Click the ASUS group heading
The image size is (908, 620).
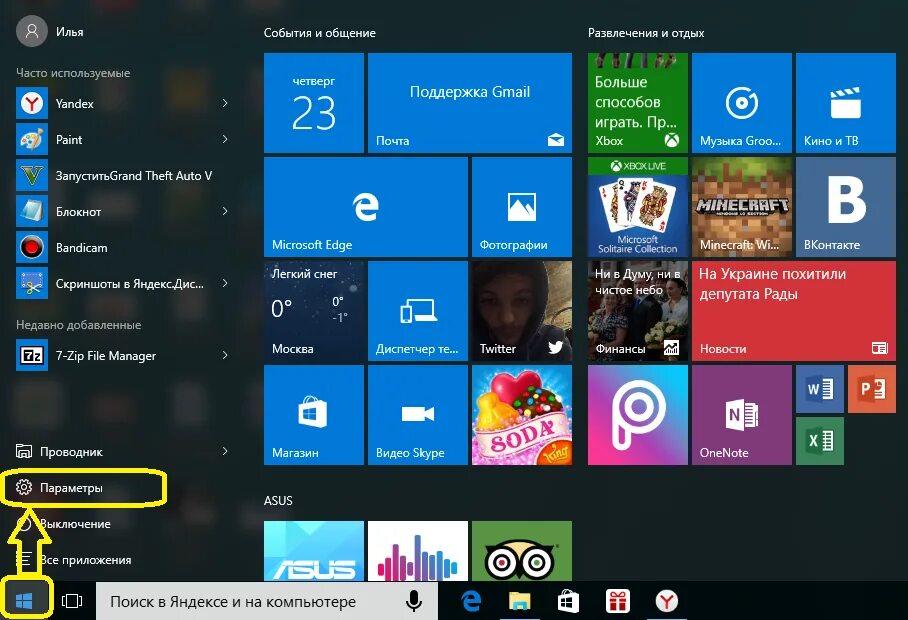coord(278,500)
